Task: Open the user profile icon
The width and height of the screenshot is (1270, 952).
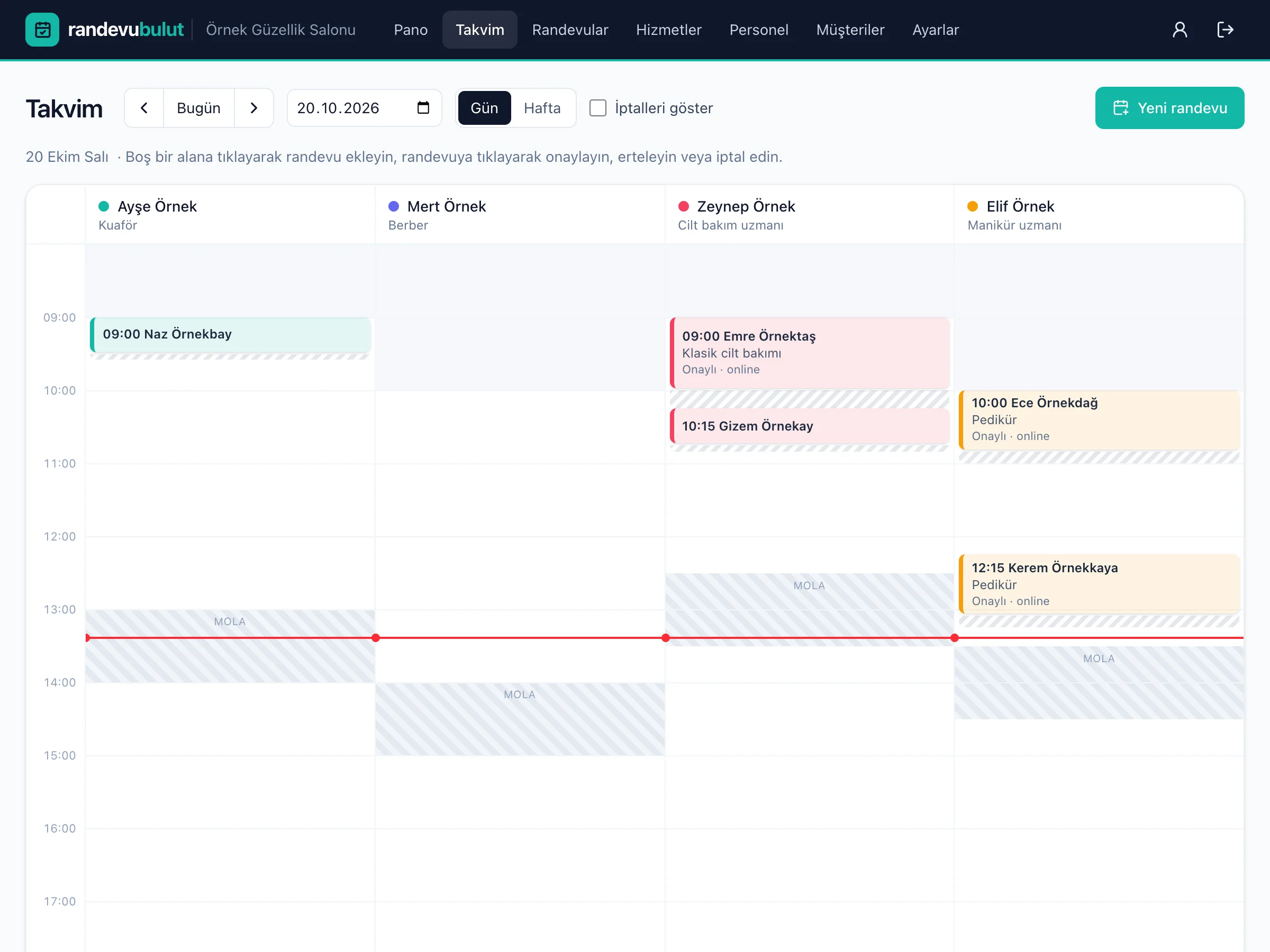Action: [1180, 29]
